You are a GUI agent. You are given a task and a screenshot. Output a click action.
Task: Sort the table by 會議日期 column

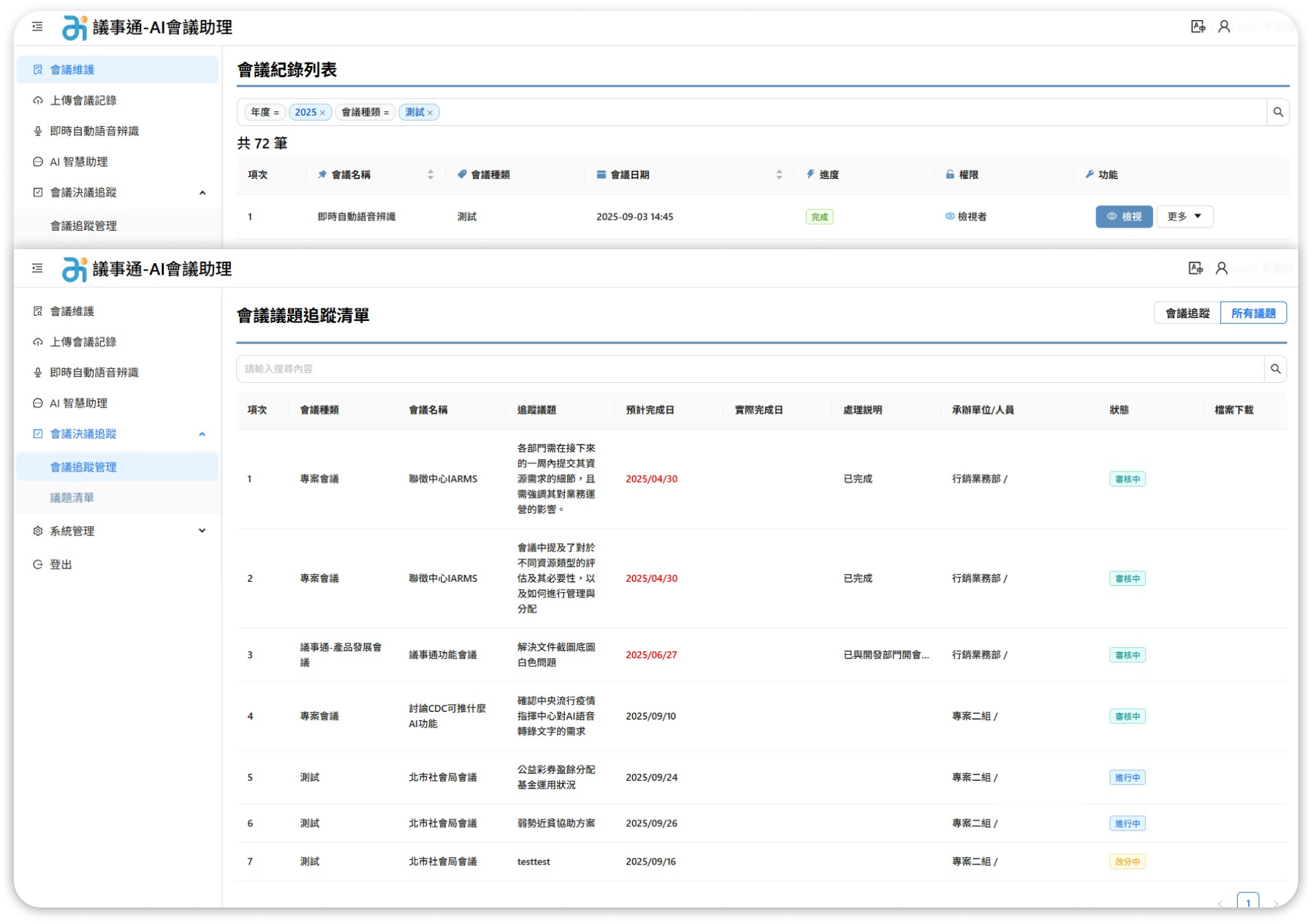[778, 175]
